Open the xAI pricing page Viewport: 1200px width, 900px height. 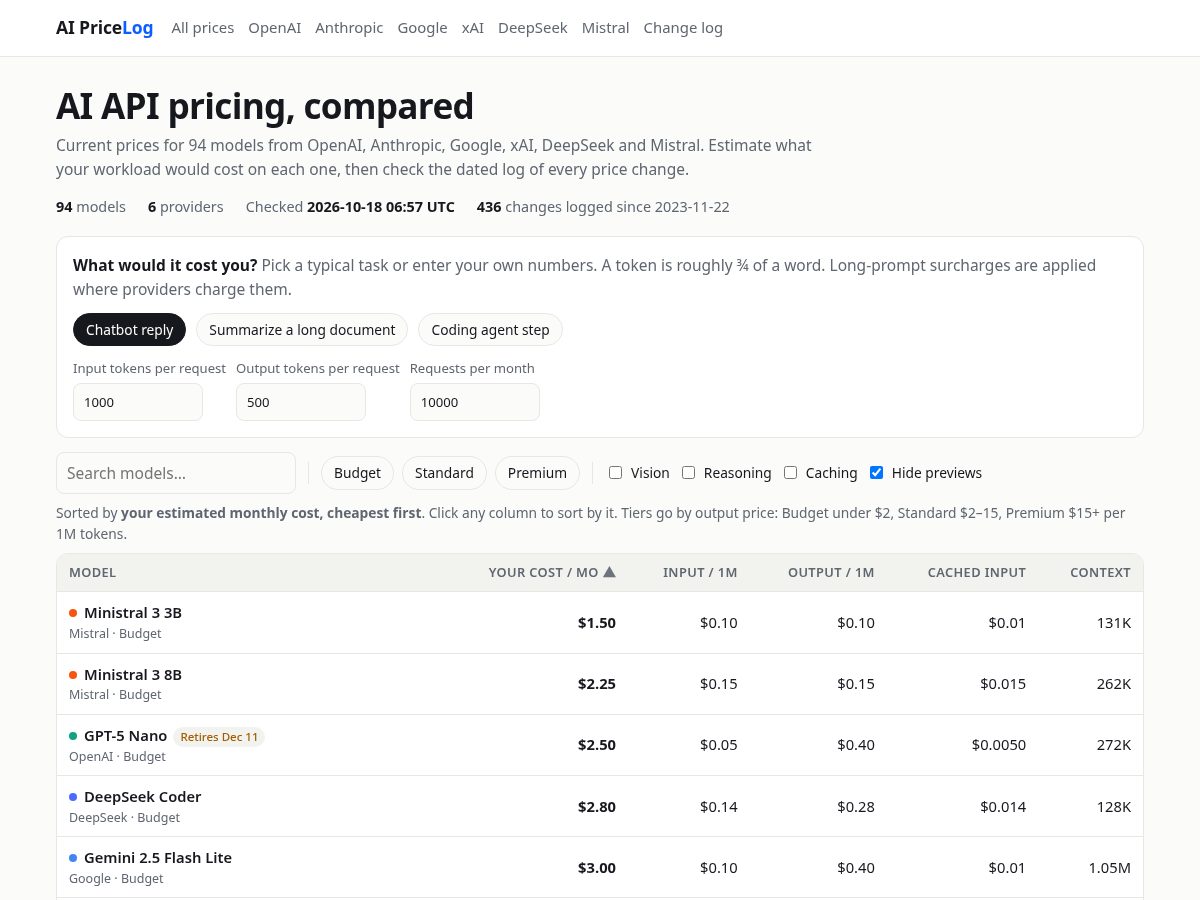coord(473,28)
